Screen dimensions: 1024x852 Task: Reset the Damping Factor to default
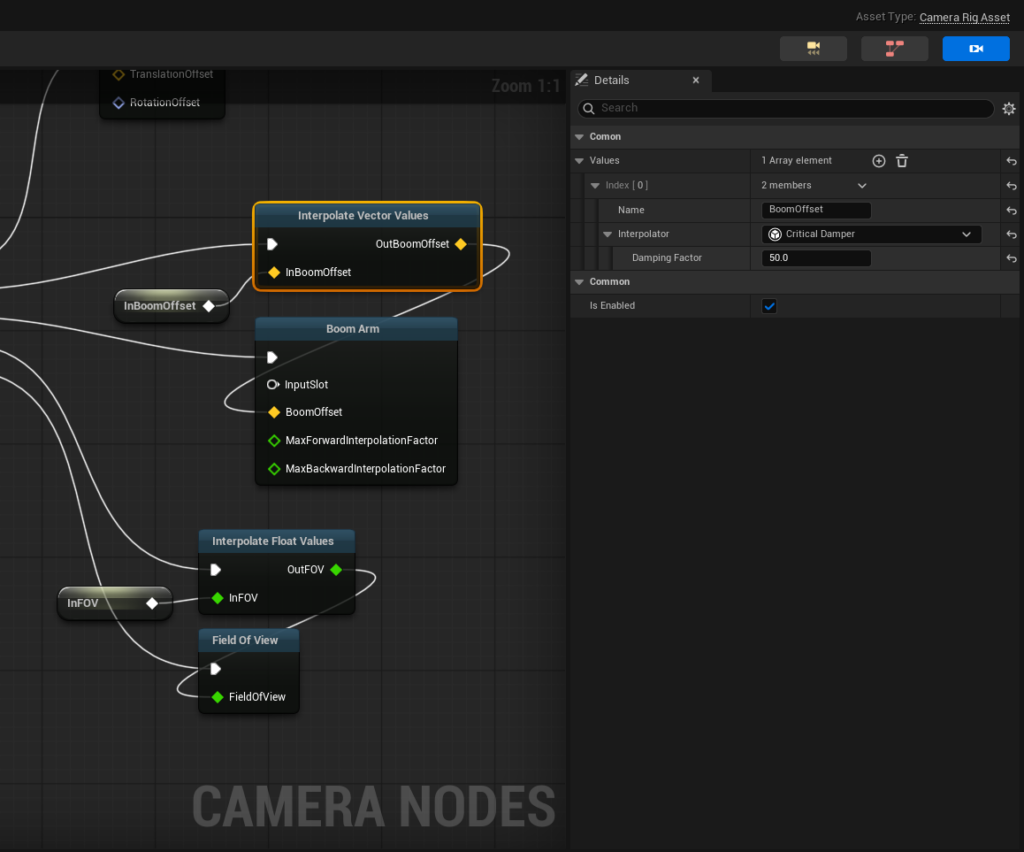coord(1012,259)
